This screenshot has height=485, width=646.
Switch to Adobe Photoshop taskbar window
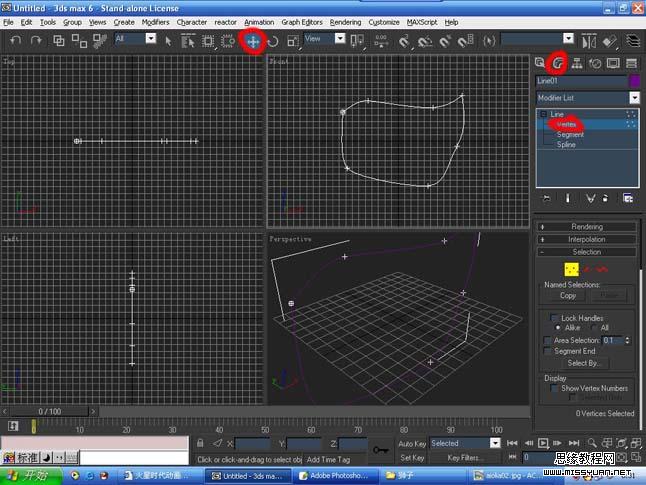(335, 476)
